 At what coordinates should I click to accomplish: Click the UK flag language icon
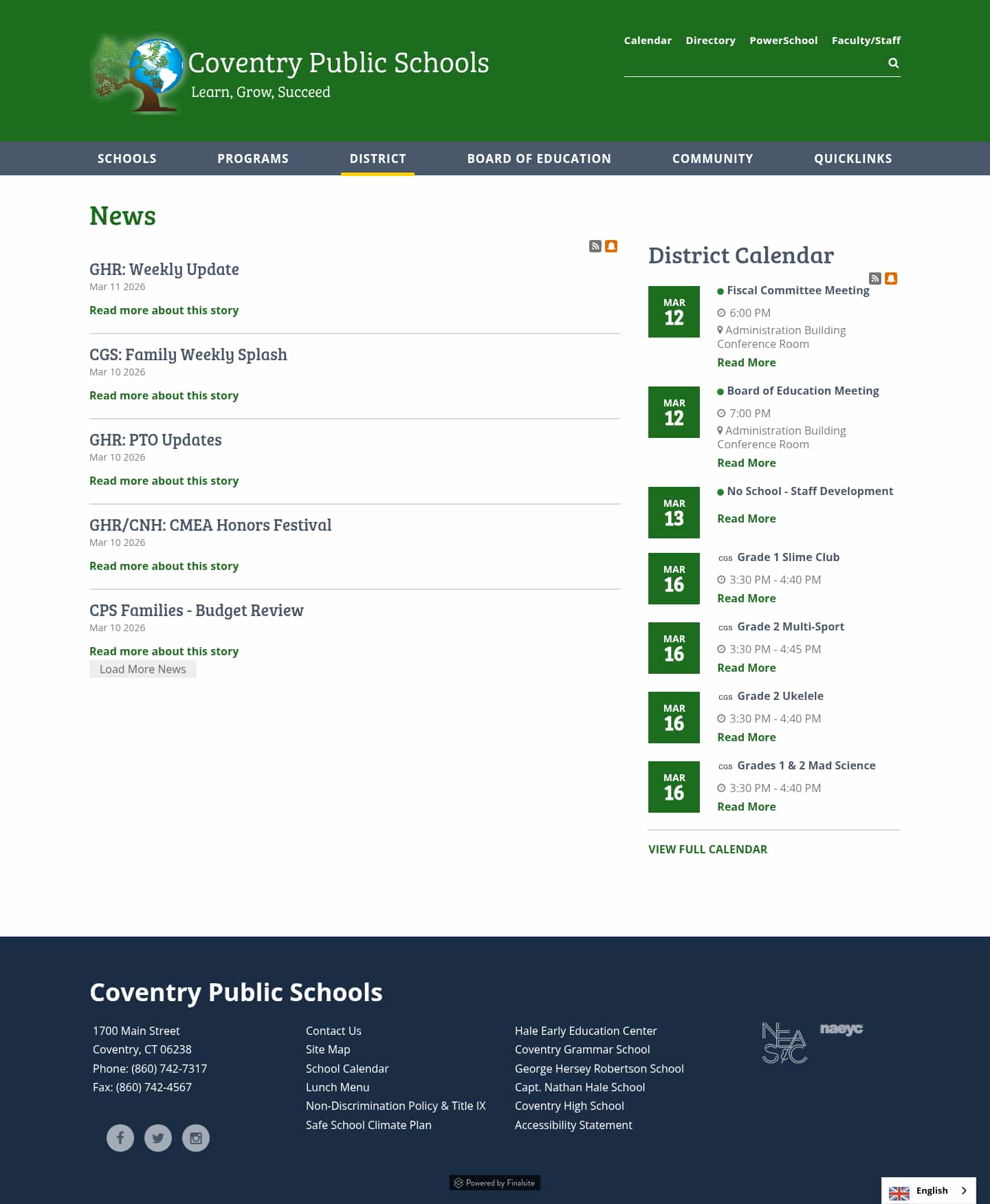[899, 1193]
